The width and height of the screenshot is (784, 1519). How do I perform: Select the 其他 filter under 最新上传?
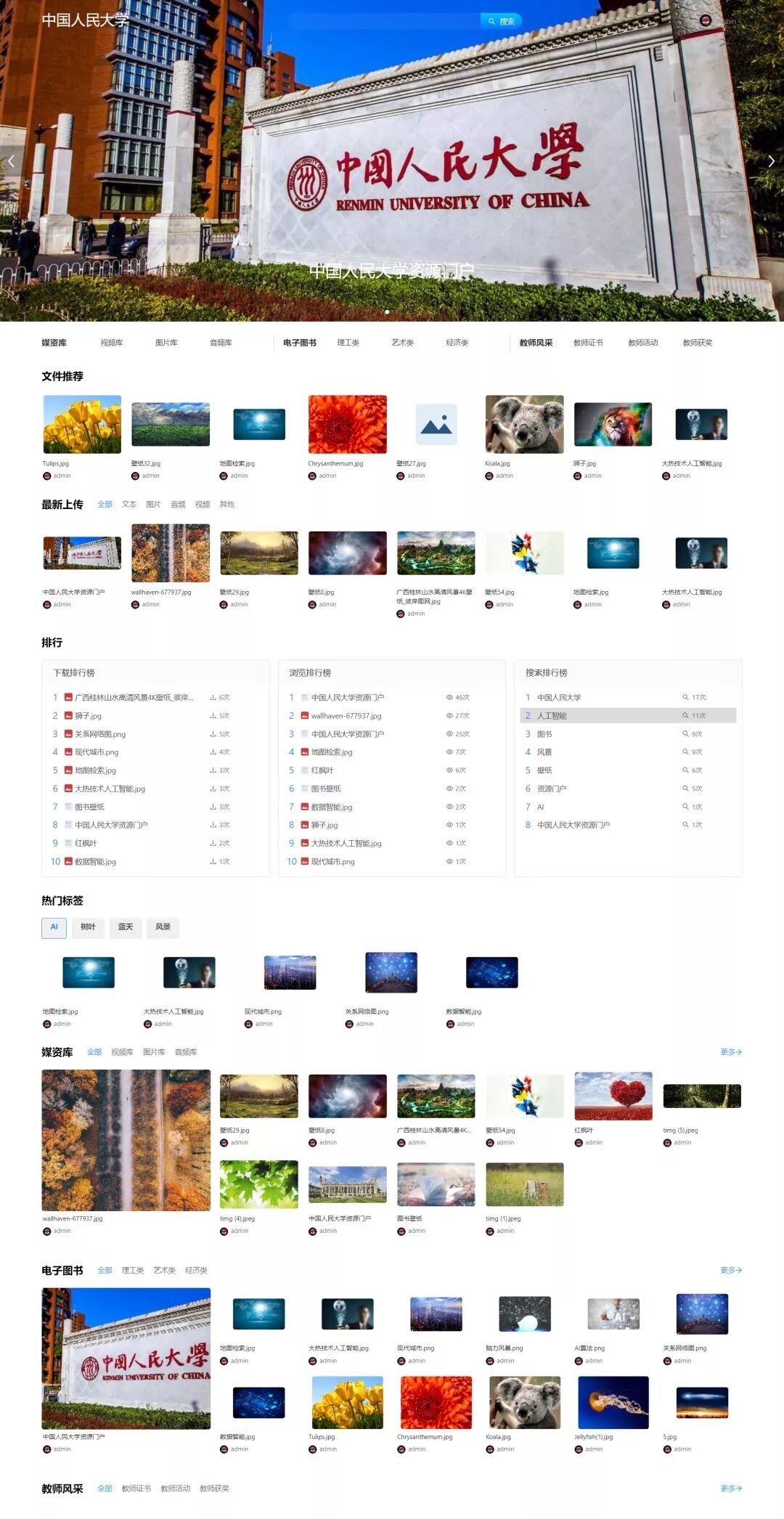[x=227, y=504]
